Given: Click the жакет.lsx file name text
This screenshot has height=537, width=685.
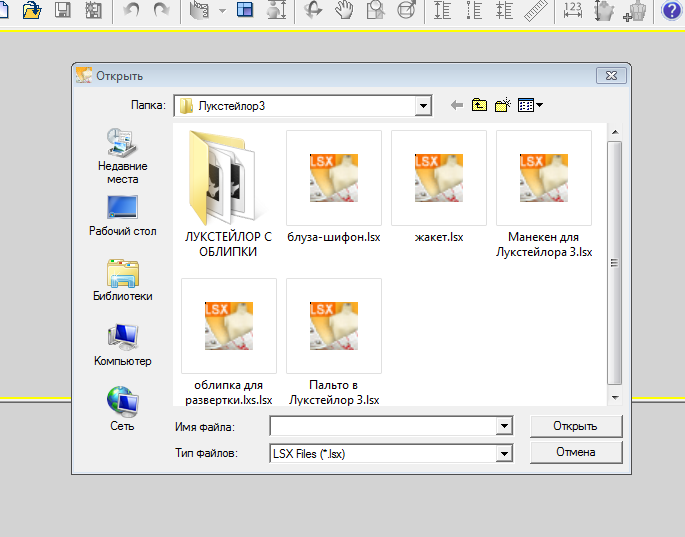Looking at the screenshot, I should point(439,237).
